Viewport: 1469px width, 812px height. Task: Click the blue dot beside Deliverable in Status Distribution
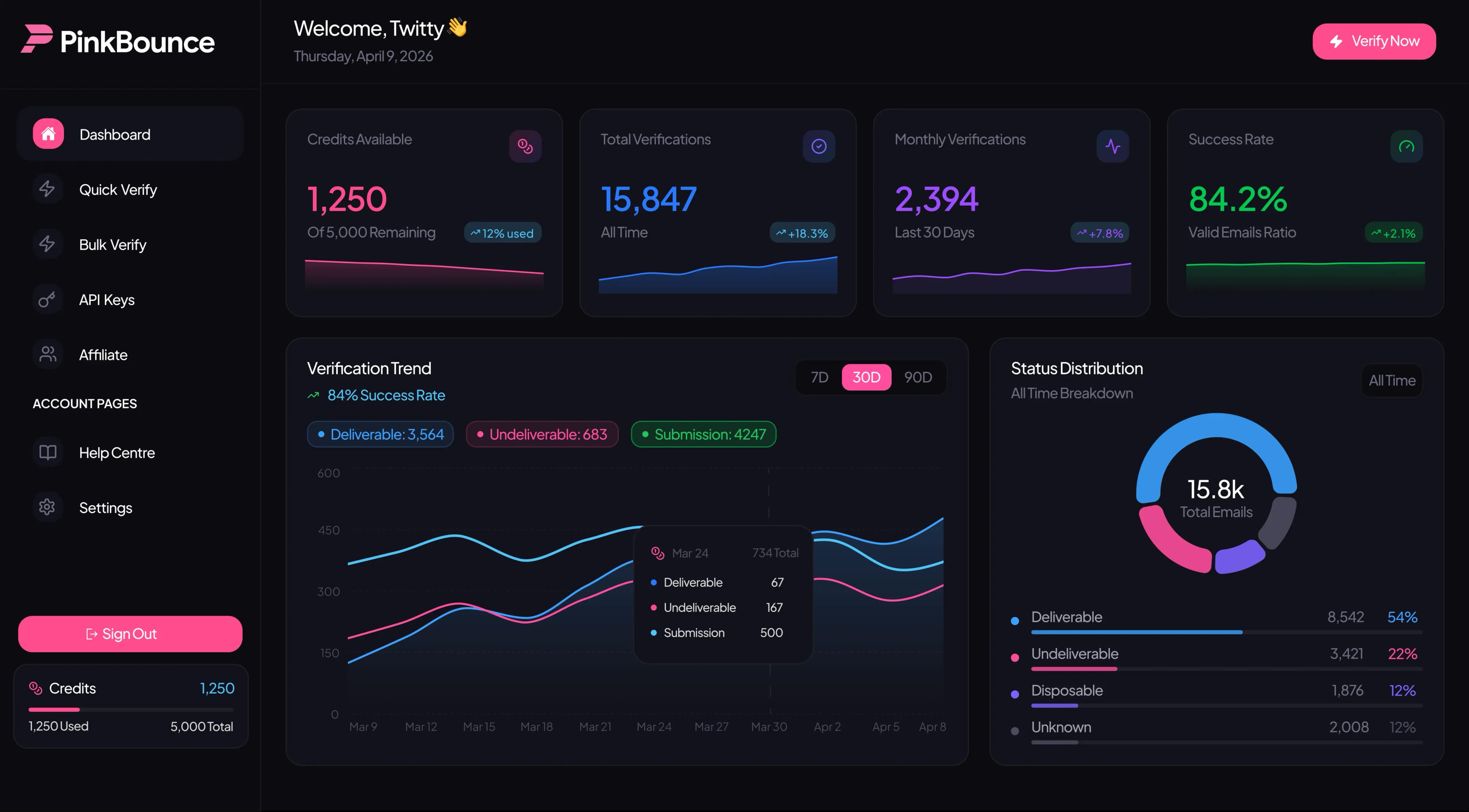(x=1015, y=621)
